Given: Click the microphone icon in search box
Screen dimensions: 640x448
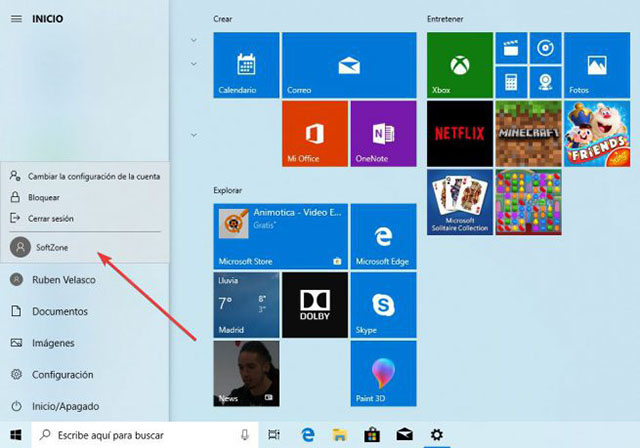Looking at the screenshot, I should [x=244, y=435].
